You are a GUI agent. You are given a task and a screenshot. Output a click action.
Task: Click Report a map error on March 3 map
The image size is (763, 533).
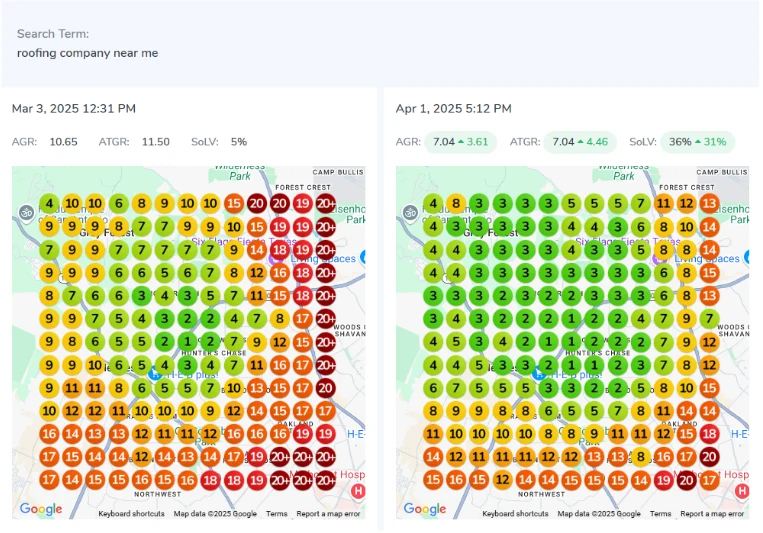point(327,514)
